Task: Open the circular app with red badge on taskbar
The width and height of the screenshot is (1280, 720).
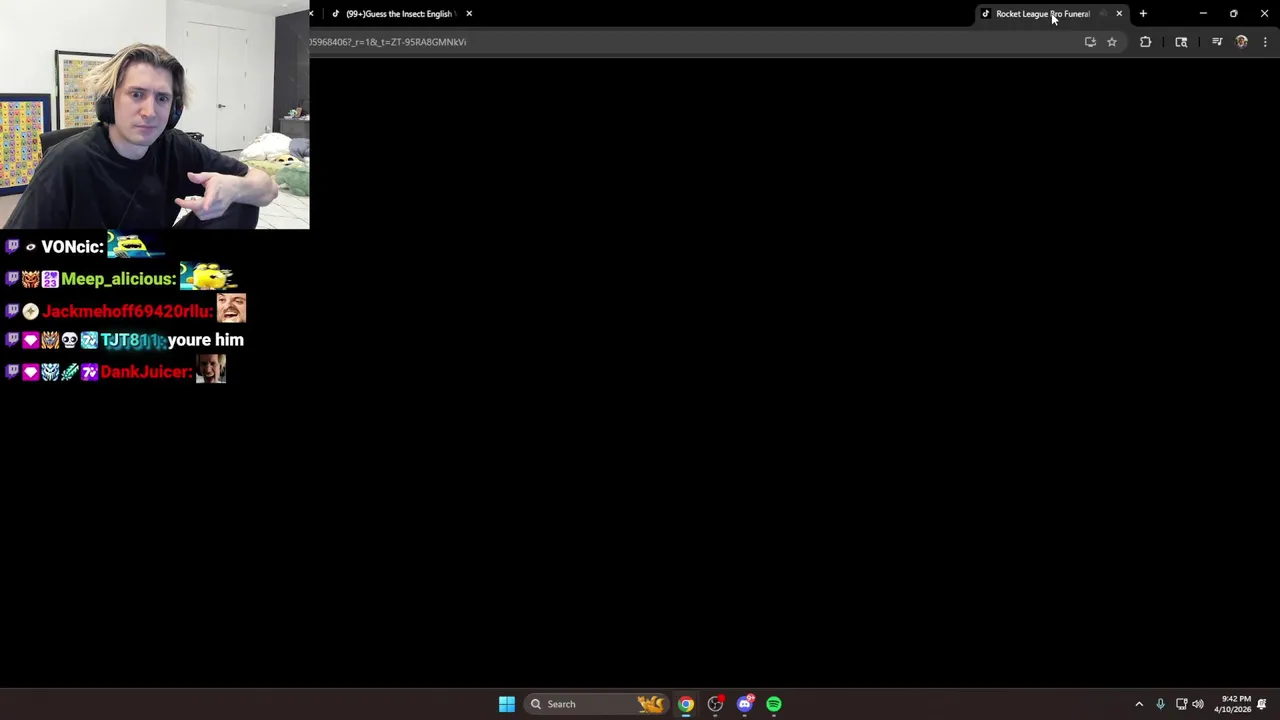Action: (715, 704)
